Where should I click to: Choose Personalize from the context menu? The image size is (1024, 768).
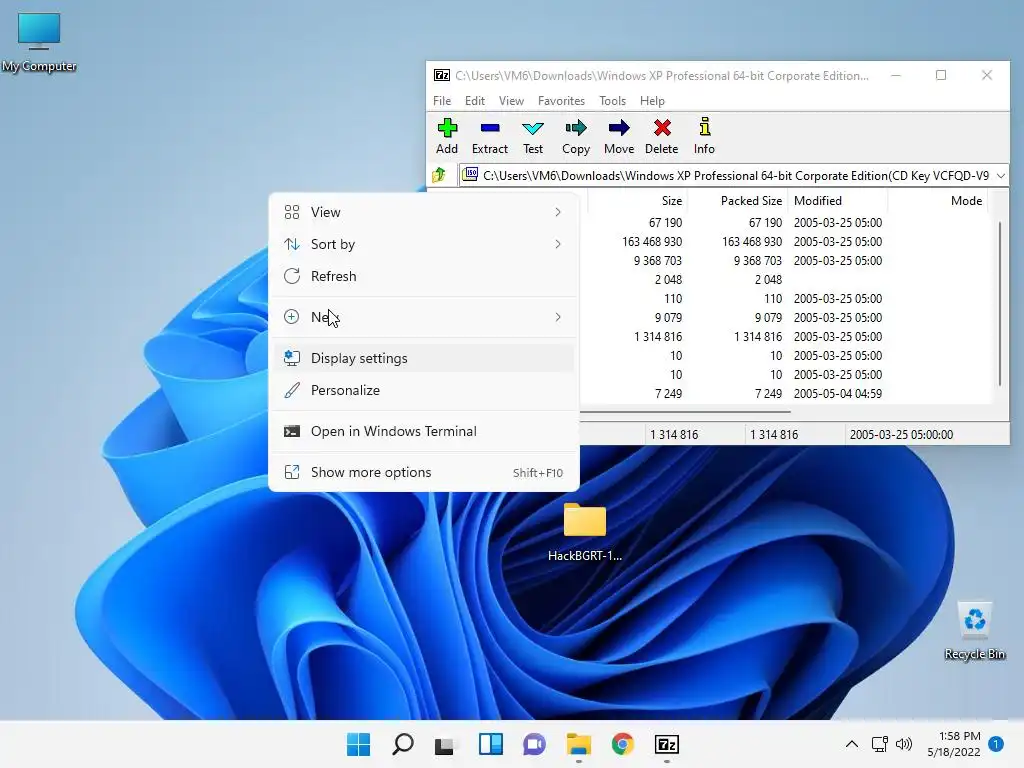(424, 390)
